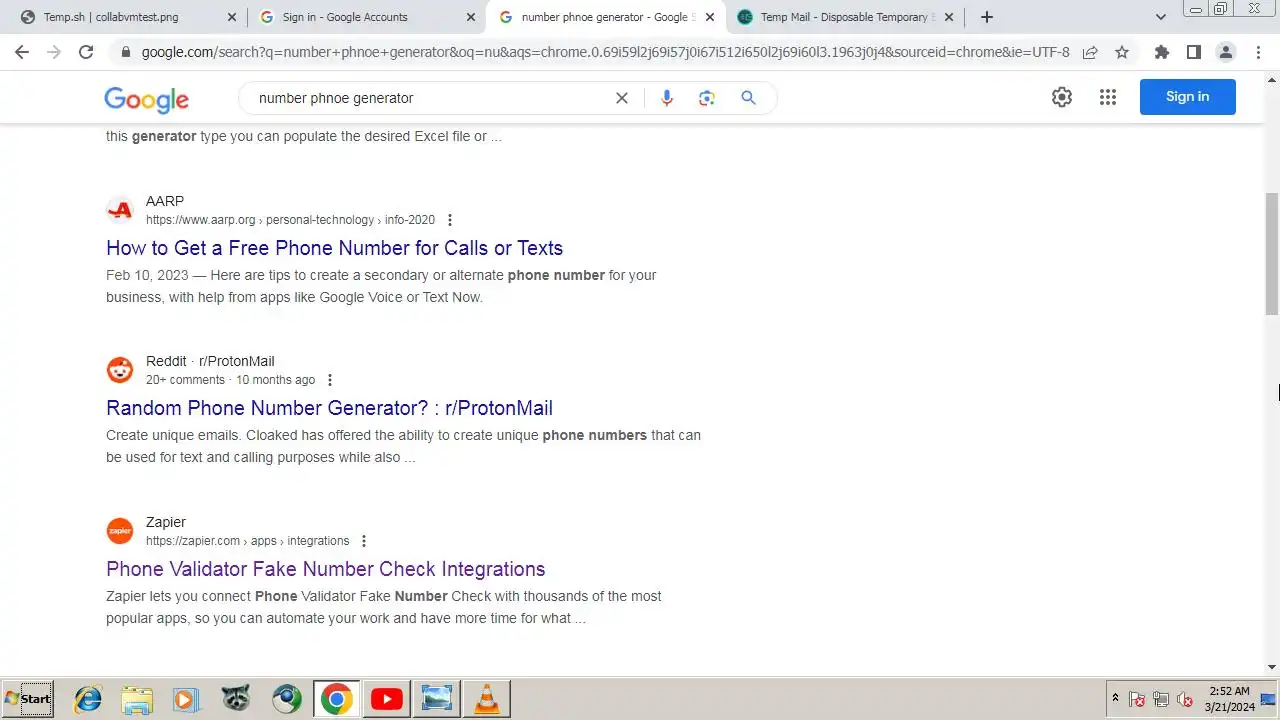Screen dimensions: 1280x720
Task: Open the YouTube taskbar shortcut
Action: point(387,699)
